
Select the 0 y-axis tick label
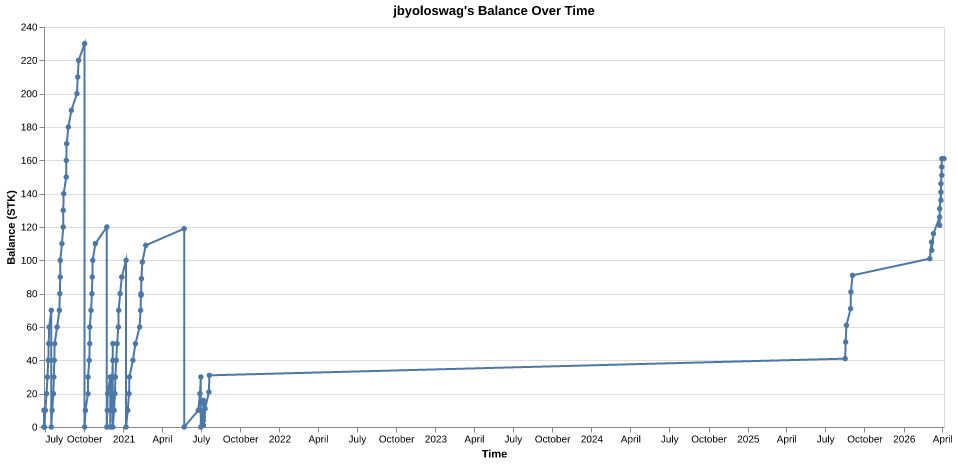tap(34, 427)
